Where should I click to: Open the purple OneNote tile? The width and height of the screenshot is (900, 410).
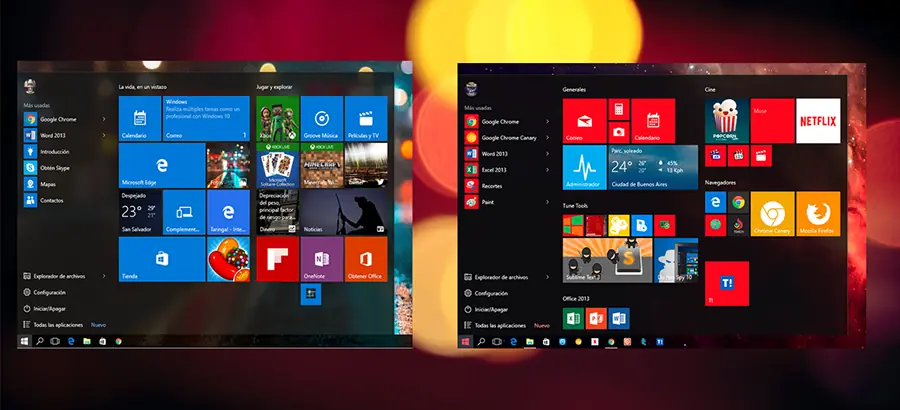point(321,260)
